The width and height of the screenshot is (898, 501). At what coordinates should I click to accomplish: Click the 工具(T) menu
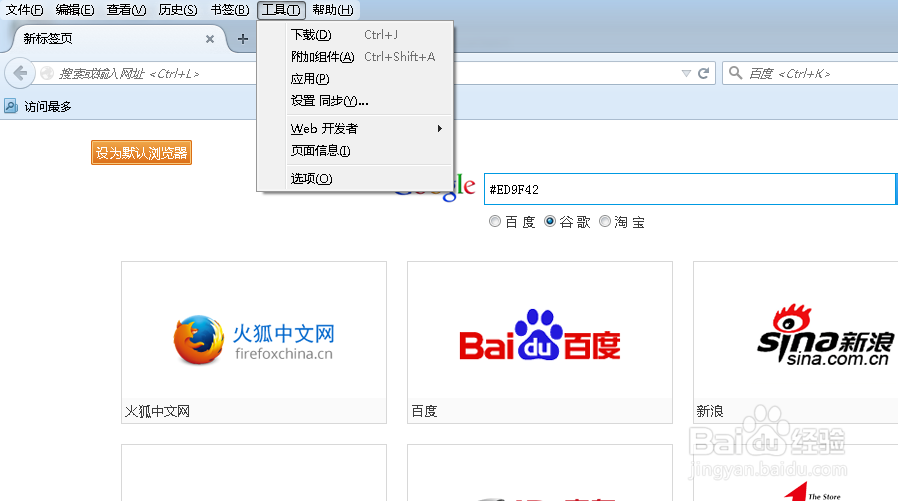(281, 10)
